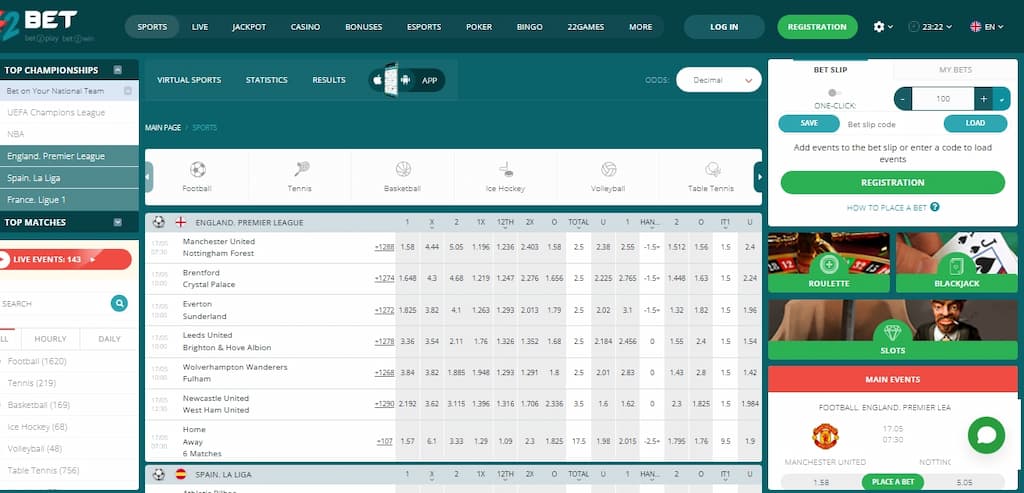Click the Log In button

pyautogui.click(x=724, y=27)
